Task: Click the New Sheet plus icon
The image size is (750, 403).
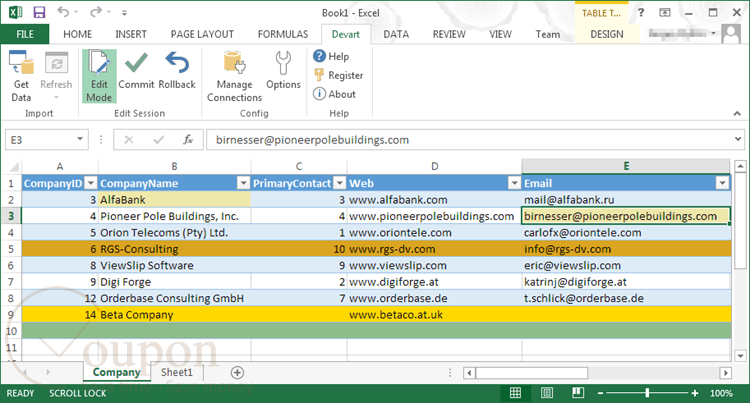Action: coord(237,372)
